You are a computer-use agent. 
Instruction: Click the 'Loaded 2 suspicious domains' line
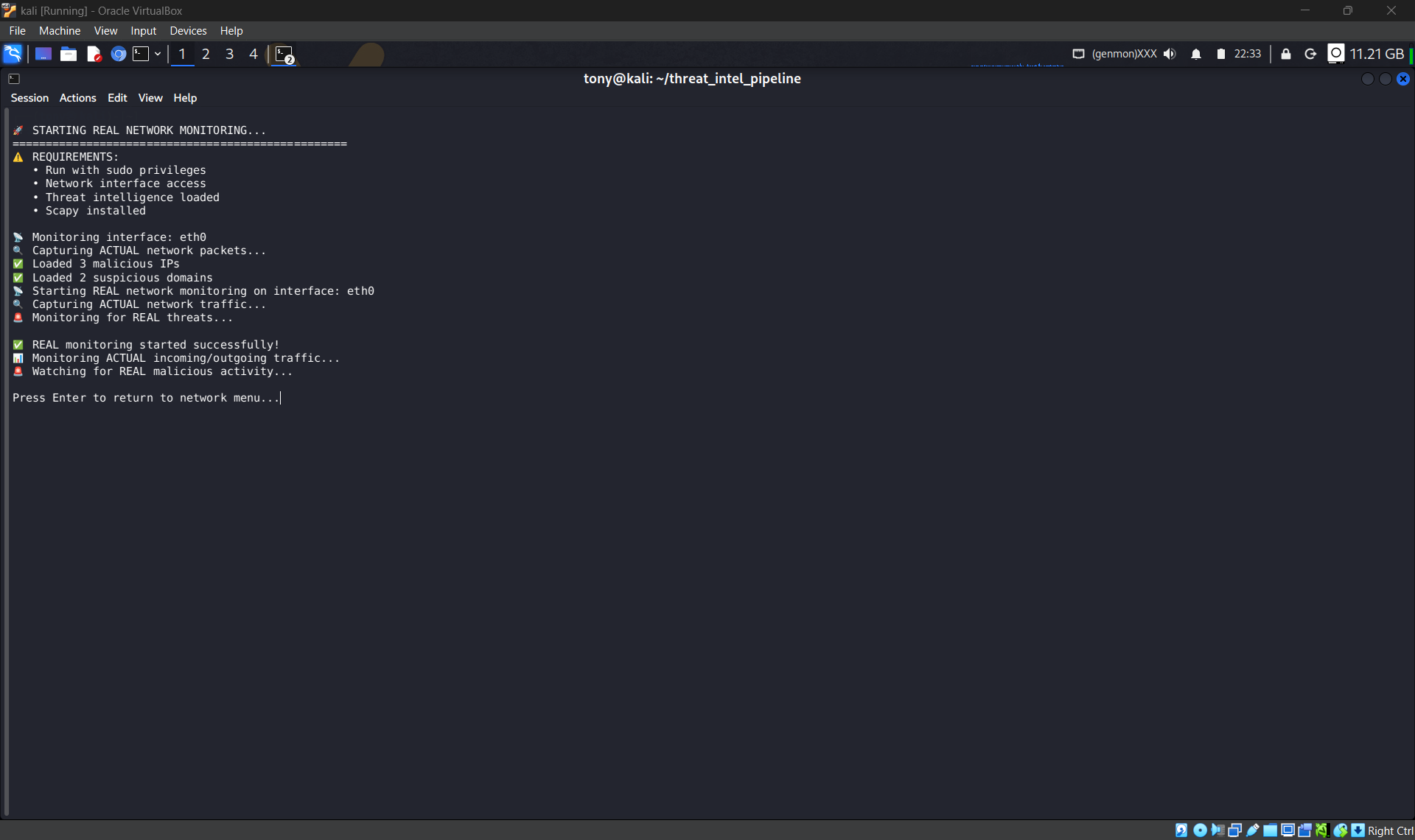coord(113,278)
